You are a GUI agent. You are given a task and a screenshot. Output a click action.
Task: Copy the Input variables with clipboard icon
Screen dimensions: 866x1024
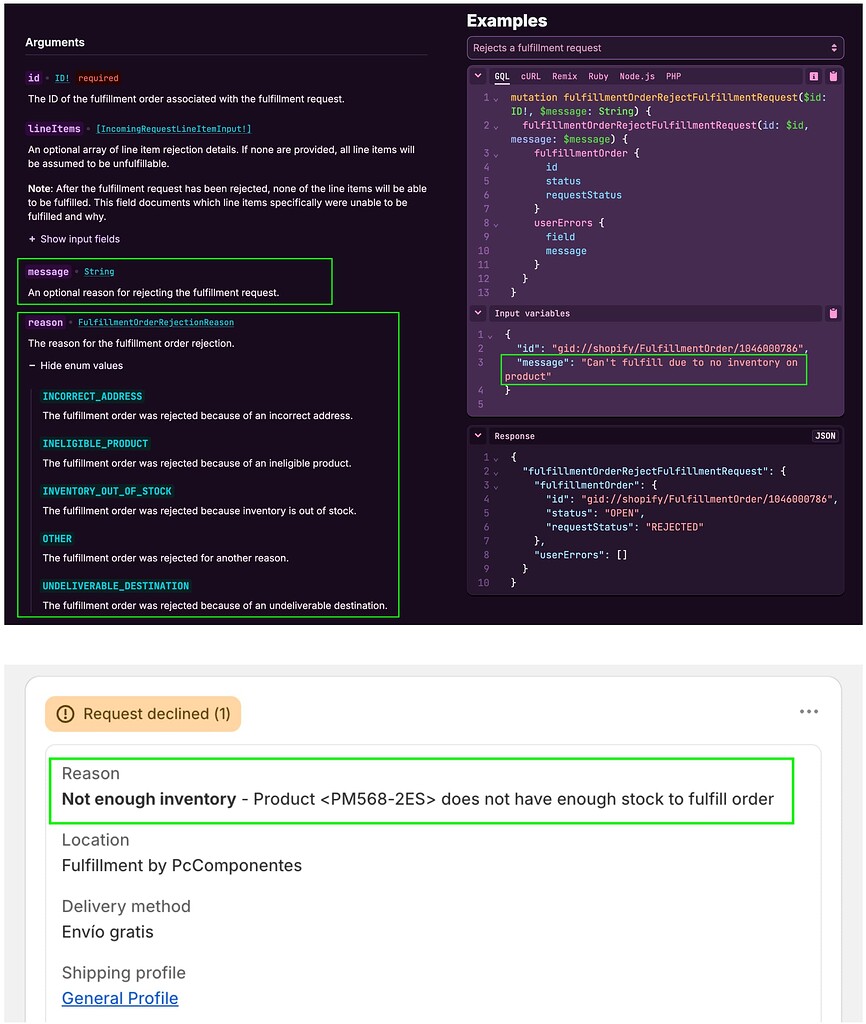click(x=833, y=313)
